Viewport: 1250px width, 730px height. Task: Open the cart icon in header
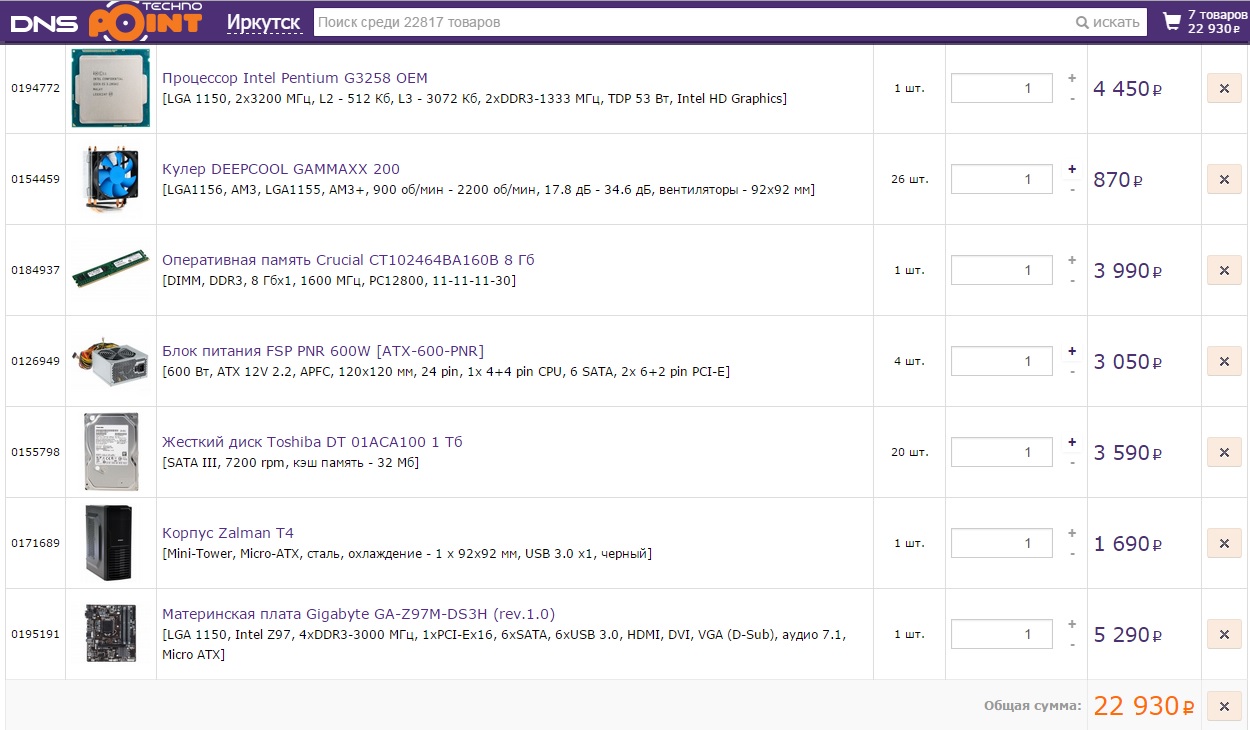click(x=1171, y=21)
